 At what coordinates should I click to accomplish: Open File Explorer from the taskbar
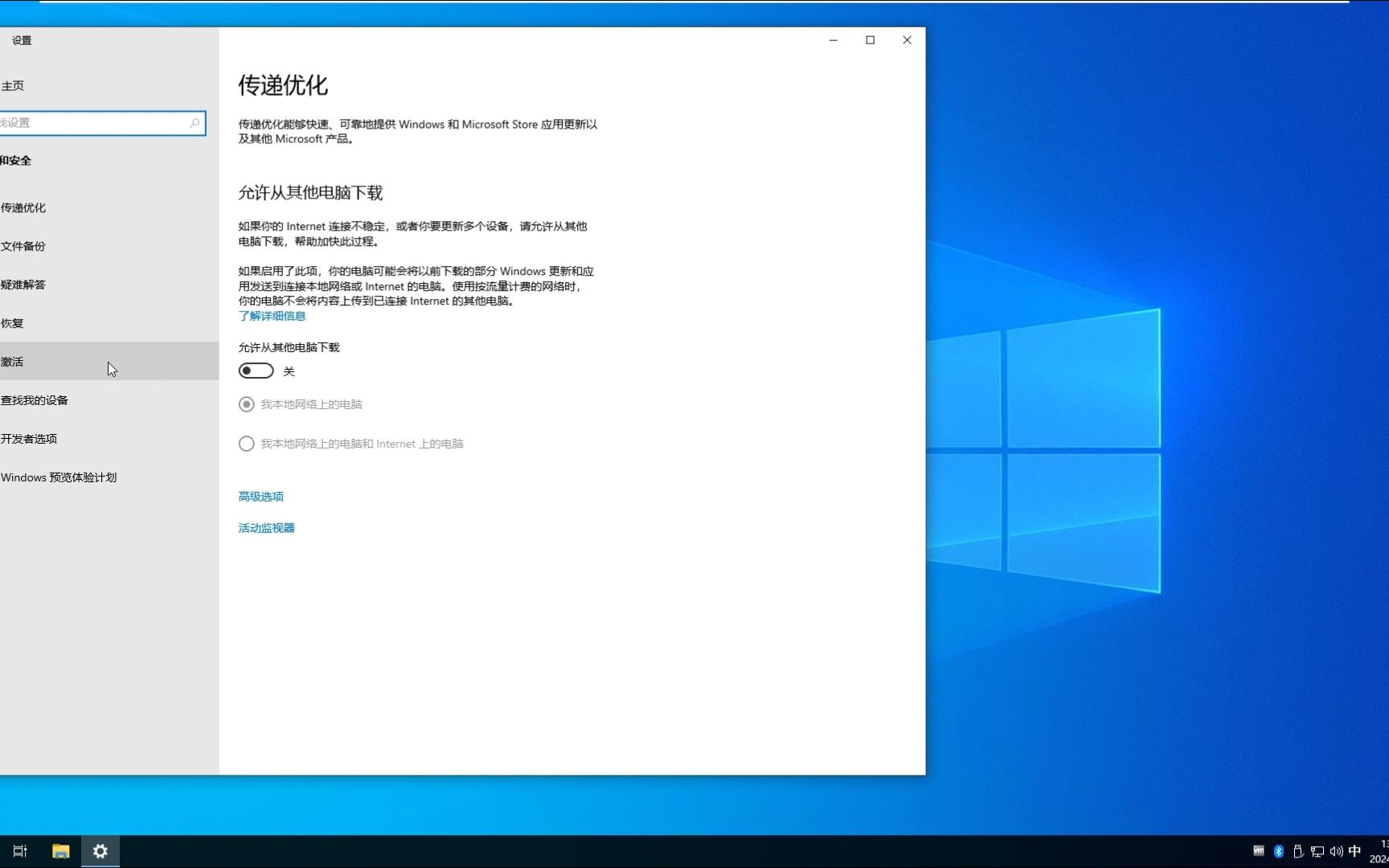[x=60, y=851]
